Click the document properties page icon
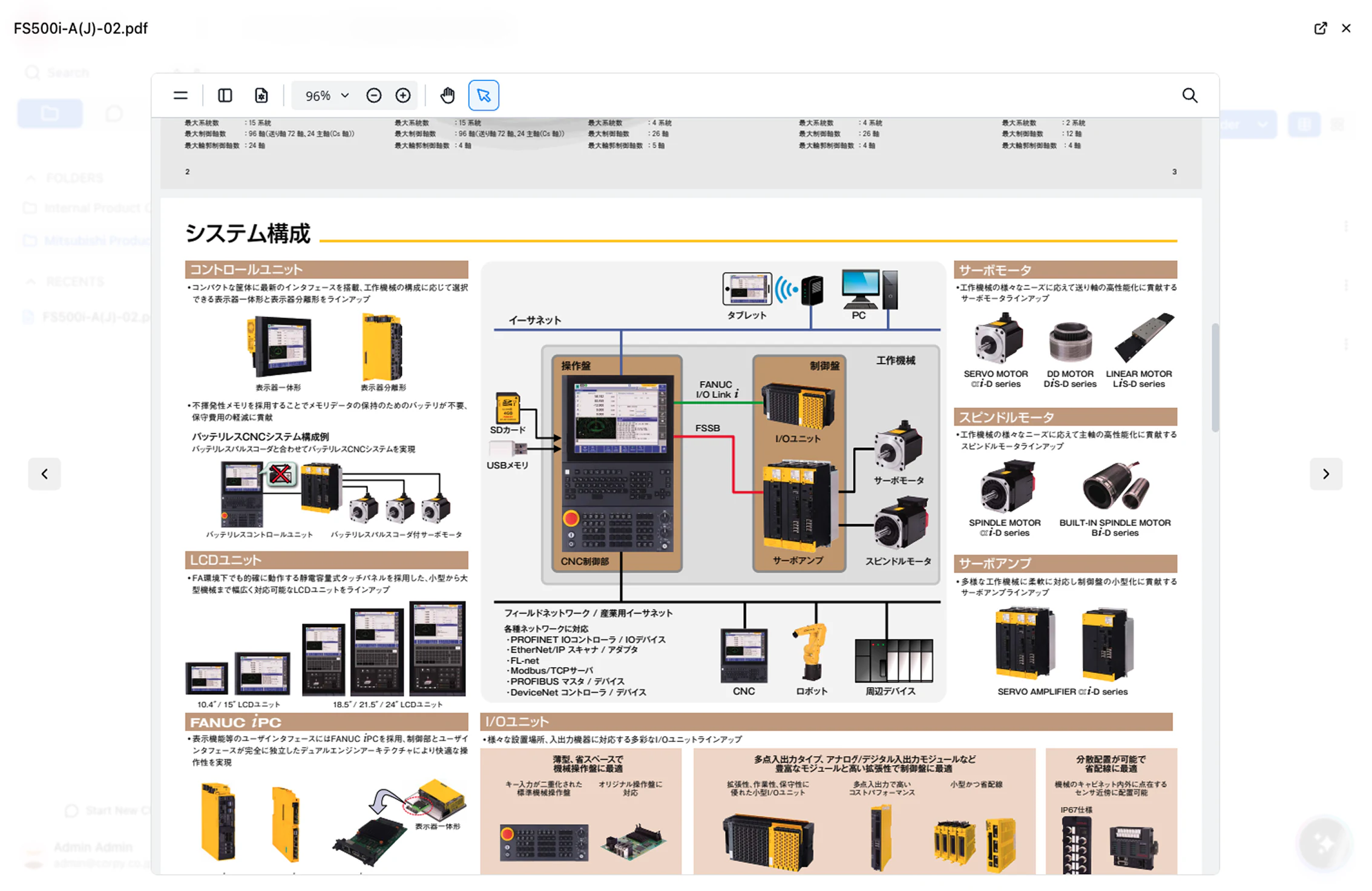Screen dimensions: 1372x891 tap(261, 96)
